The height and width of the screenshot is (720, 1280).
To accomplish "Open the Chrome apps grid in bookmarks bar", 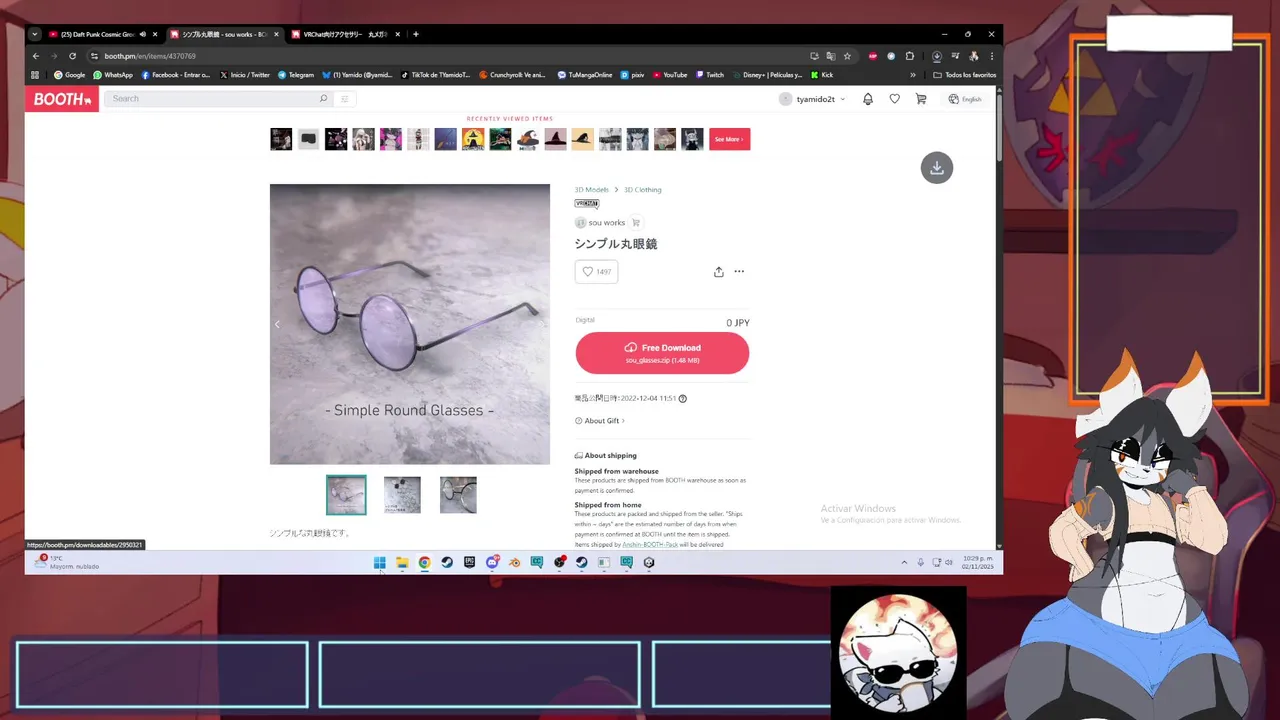I will [x=35, y=75].
